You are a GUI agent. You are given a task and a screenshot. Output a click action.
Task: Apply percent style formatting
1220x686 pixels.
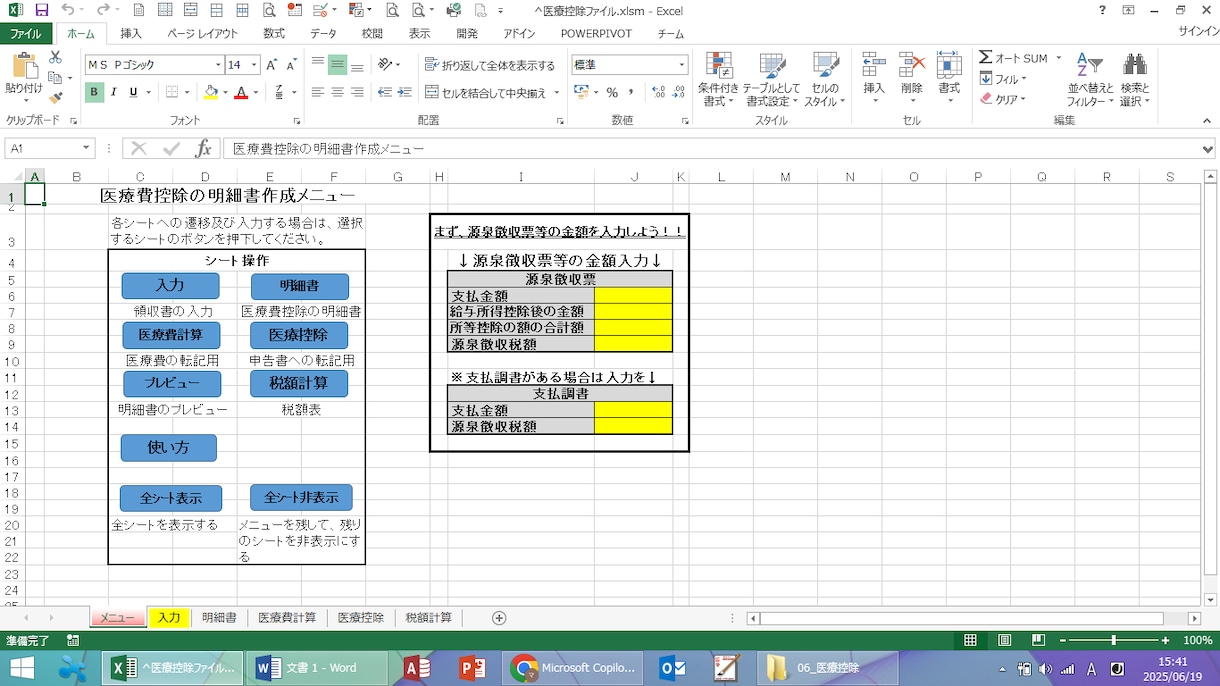[612, 92]
